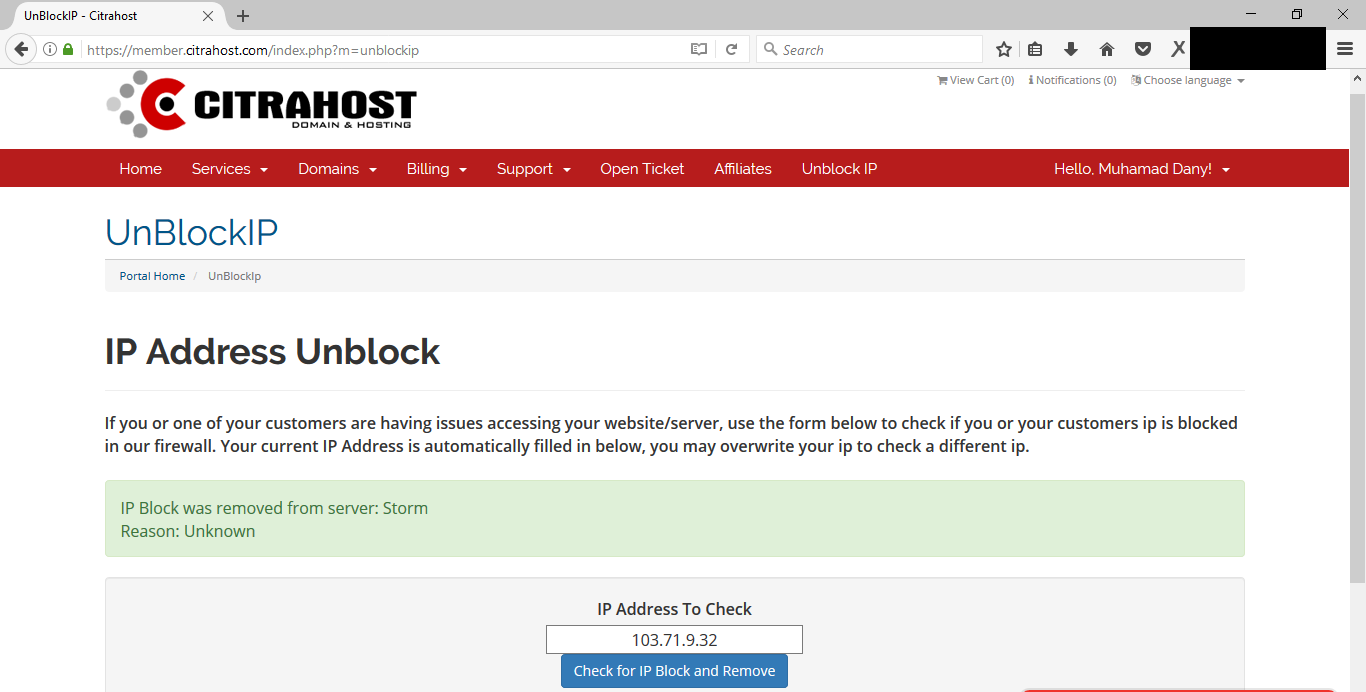Open the Open Ticket page
1366x692 pixels.
coord(642,169)
